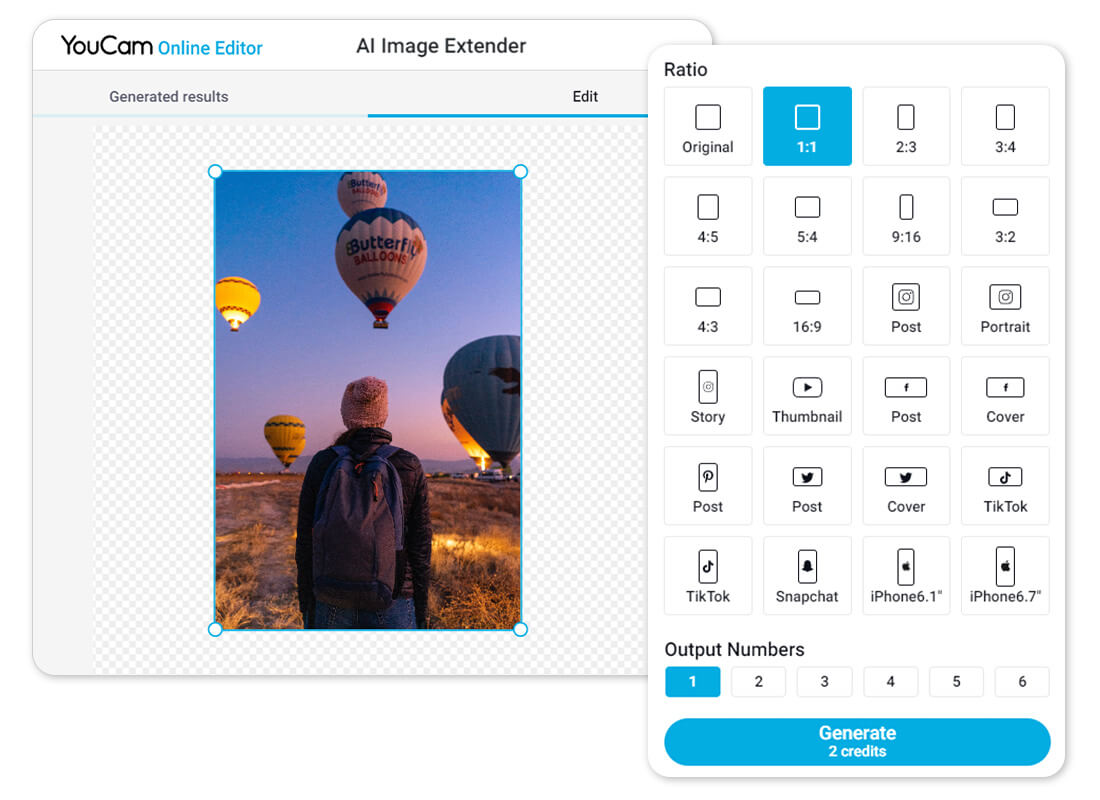Click the bottom-right crop handle

click(521, 629)
